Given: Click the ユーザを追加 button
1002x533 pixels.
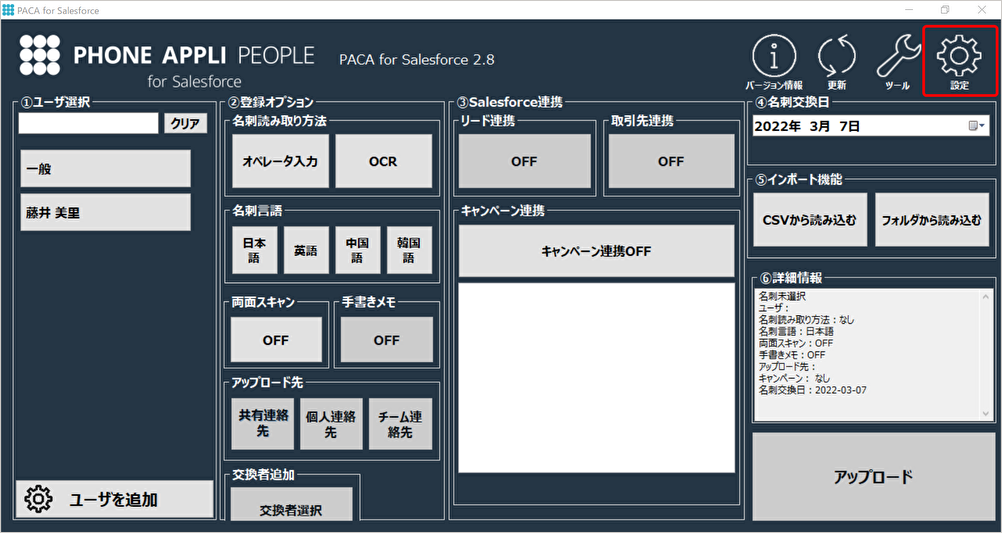Looking at the screenshot, I should (114, 499).
